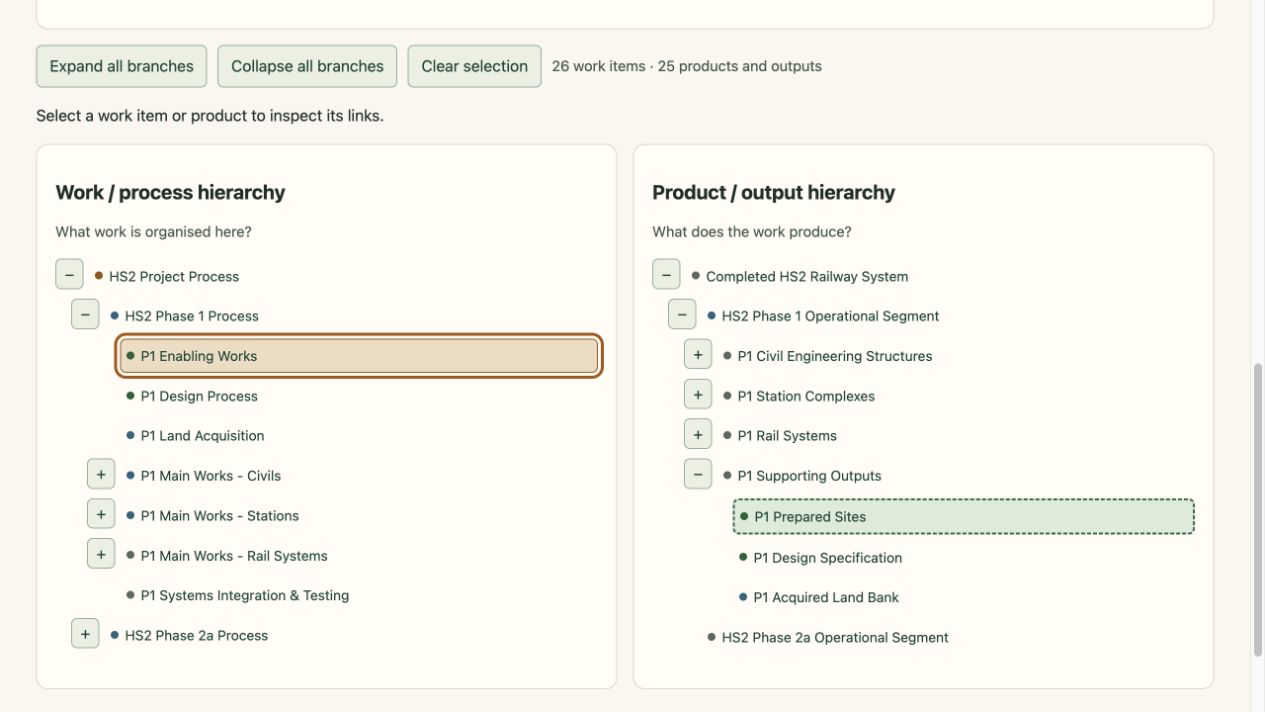Screen dimensions: 1265x712
Task: Select P1 Design Specification product
Action: (828, 558)
